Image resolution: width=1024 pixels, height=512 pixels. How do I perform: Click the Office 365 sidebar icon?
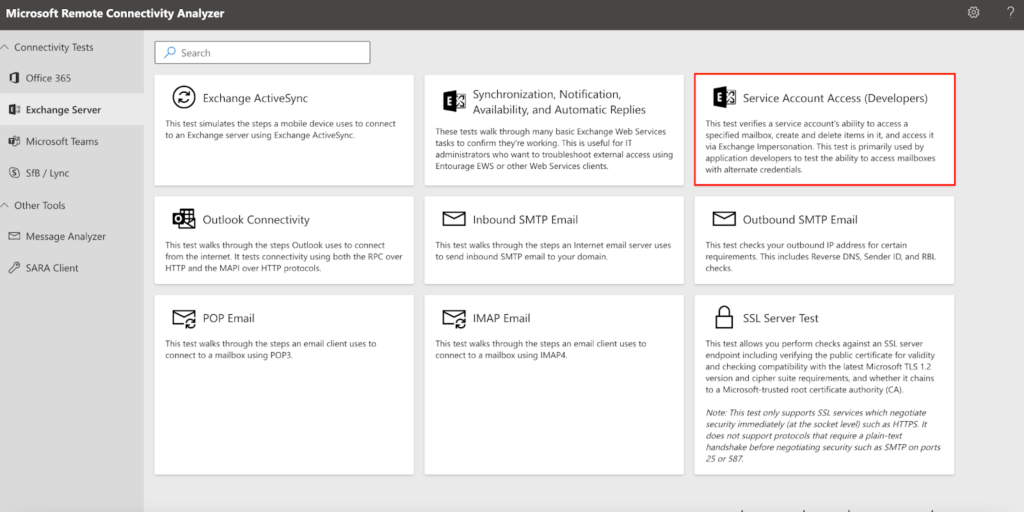tap(14, 78)
